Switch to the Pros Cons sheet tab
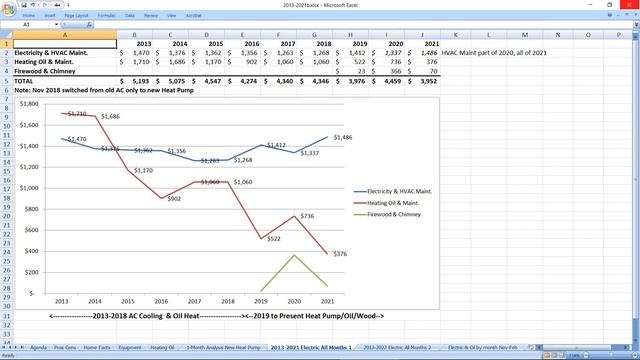640x360 pixels. (x=65, y=347)
